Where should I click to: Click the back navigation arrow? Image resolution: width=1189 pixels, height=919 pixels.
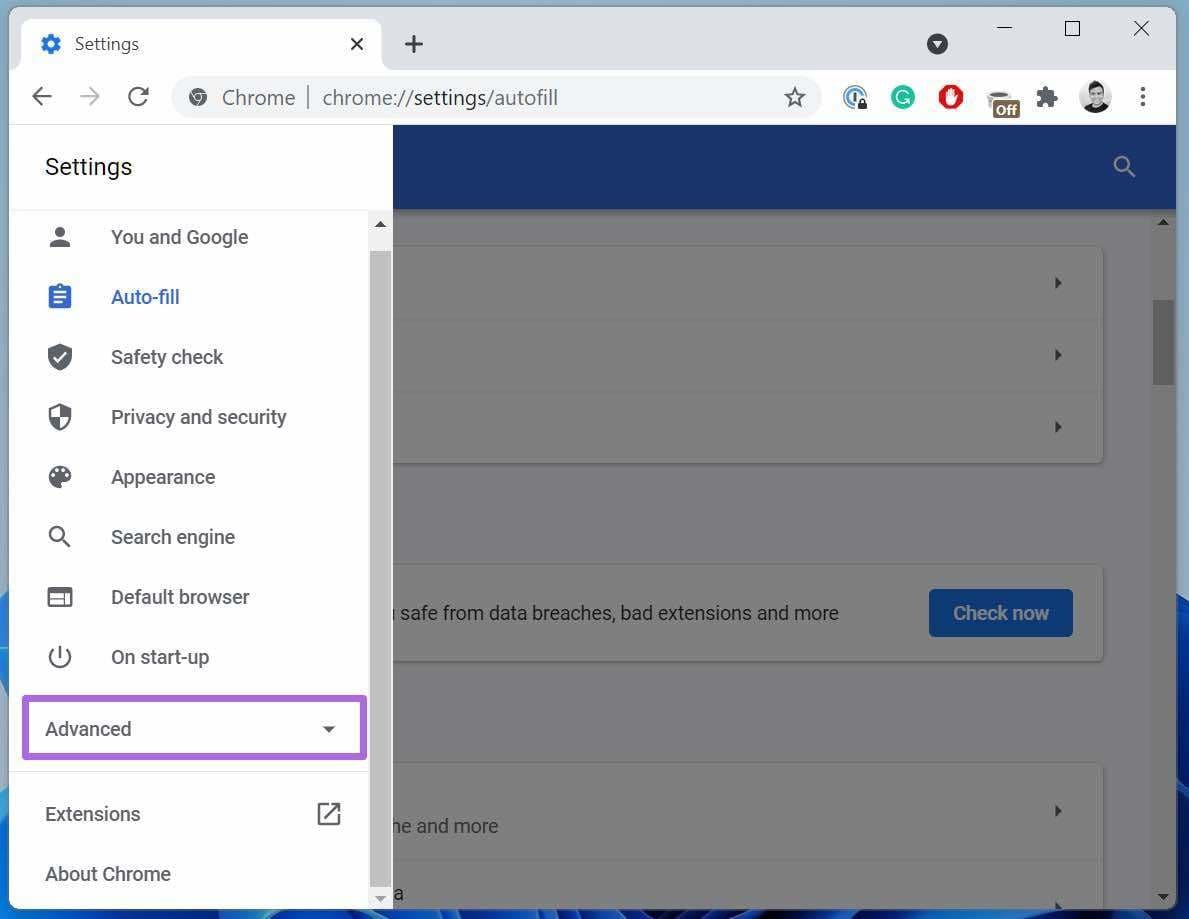click(42, 96)
